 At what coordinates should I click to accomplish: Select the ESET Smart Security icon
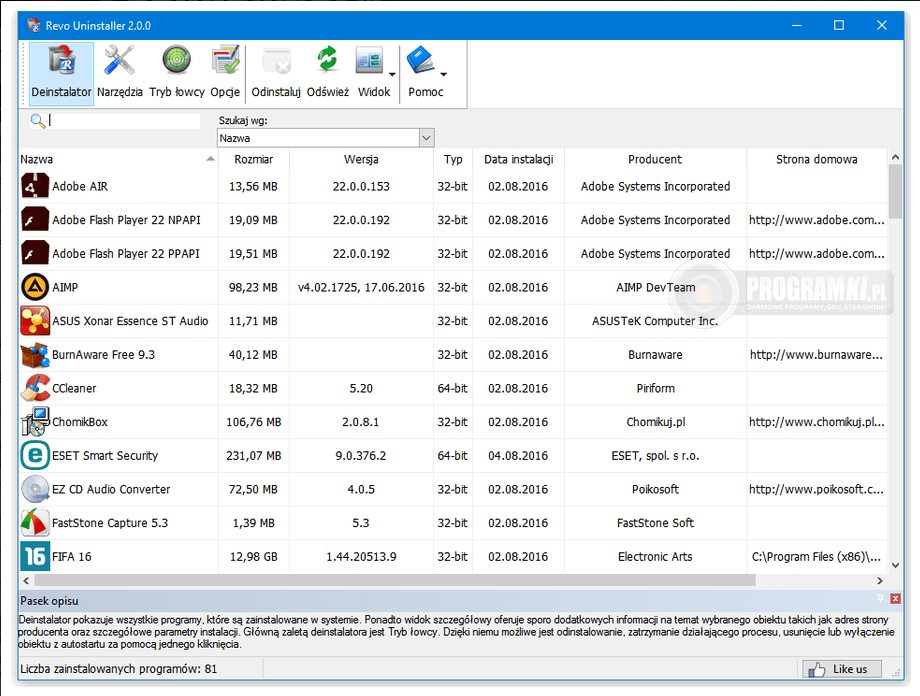tap(35, 455)
